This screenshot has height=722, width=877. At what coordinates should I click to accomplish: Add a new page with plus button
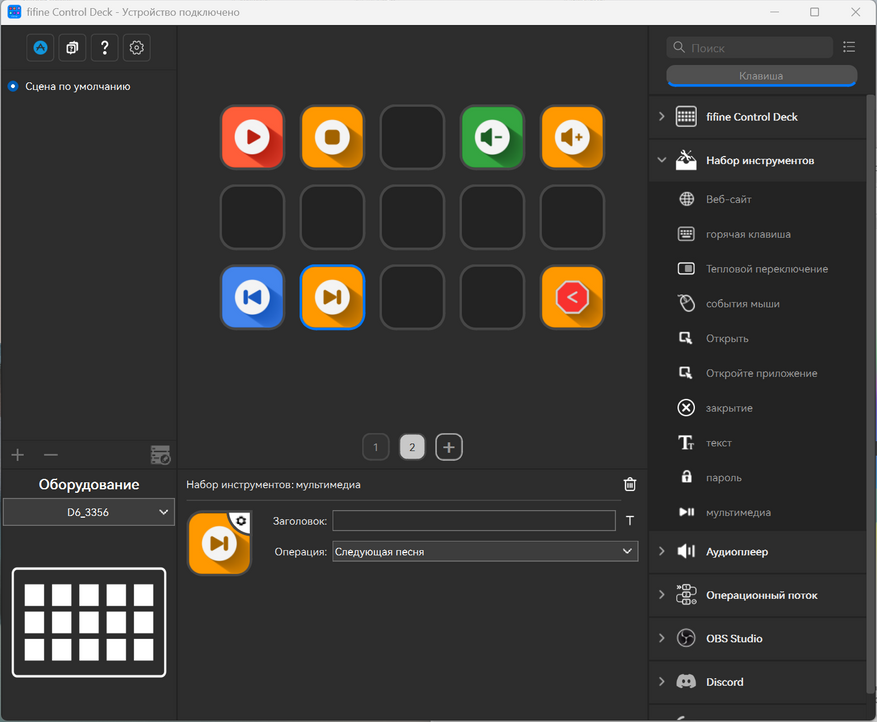(449, 447)
